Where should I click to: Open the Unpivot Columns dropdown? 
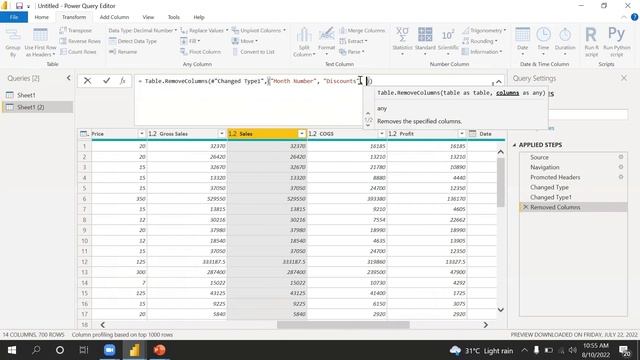point(259,31)
